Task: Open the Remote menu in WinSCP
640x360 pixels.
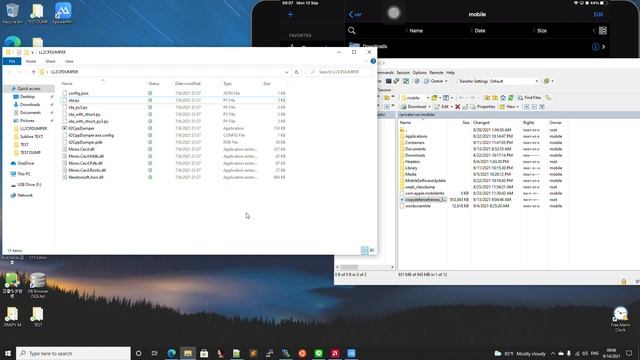Action: [x=436, y=73]
